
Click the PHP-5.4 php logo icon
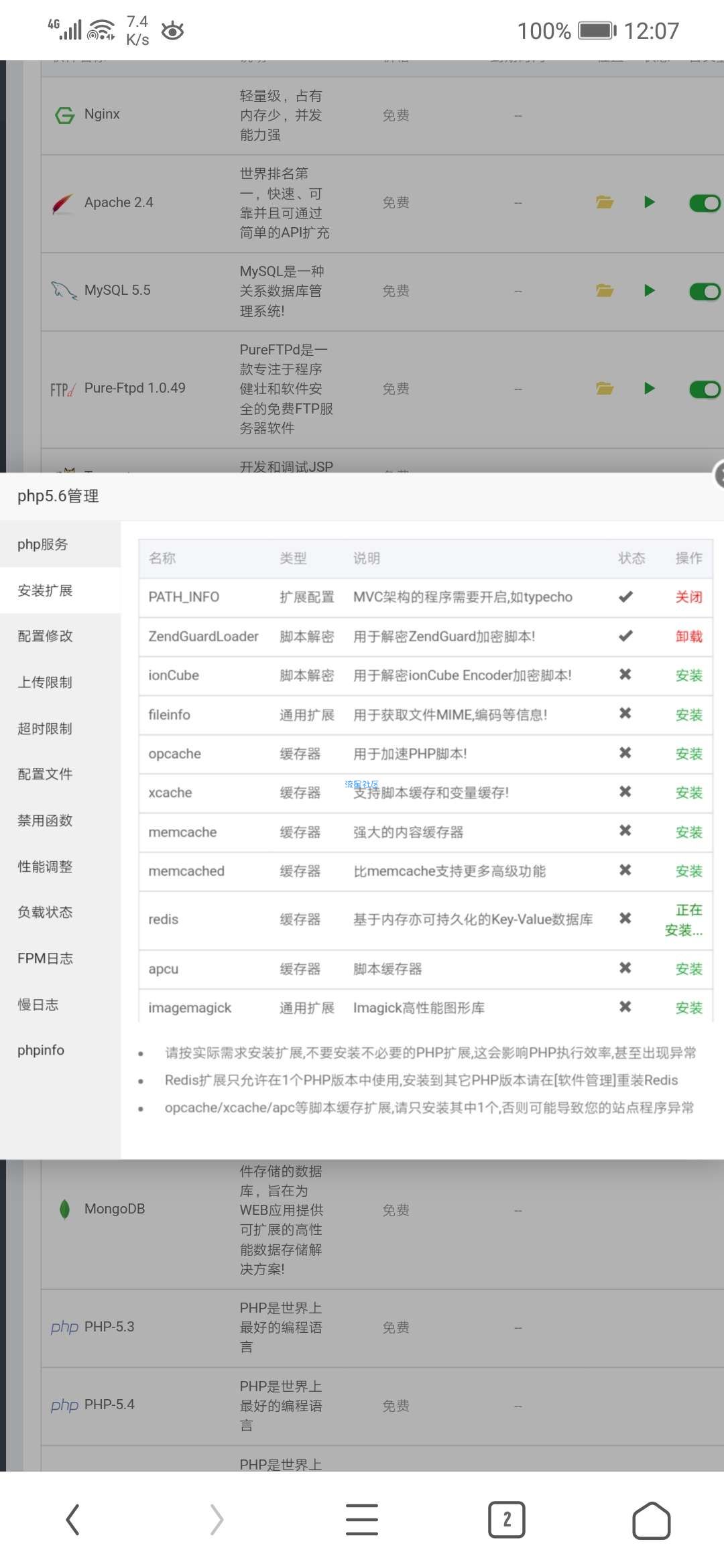[x=64, y=1404]
